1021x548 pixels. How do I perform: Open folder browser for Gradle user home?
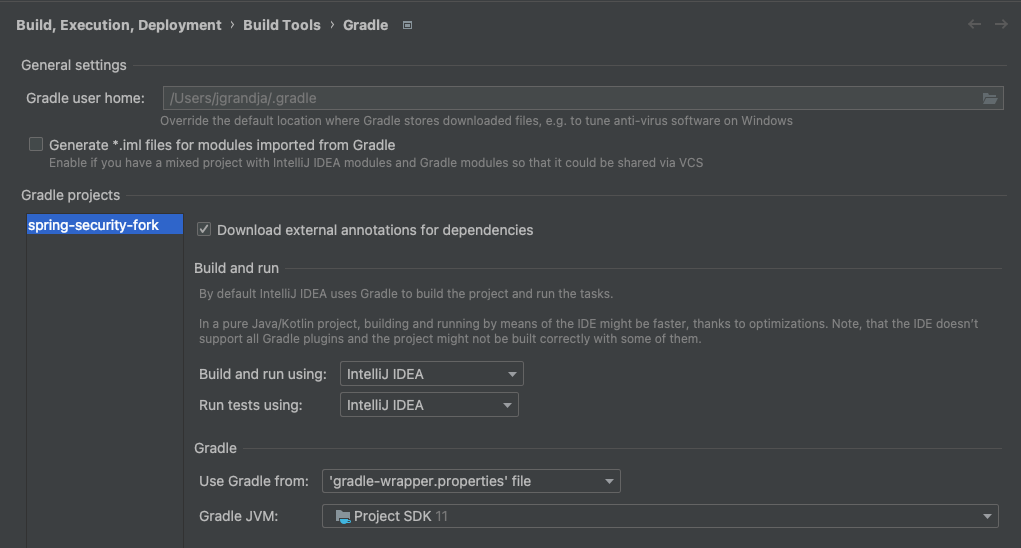(990, 98)
